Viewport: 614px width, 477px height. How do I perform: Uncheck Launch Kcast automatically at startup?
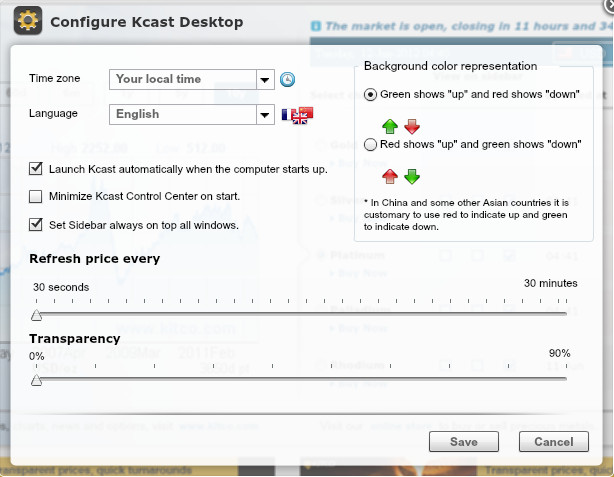(x=36, y=169)
